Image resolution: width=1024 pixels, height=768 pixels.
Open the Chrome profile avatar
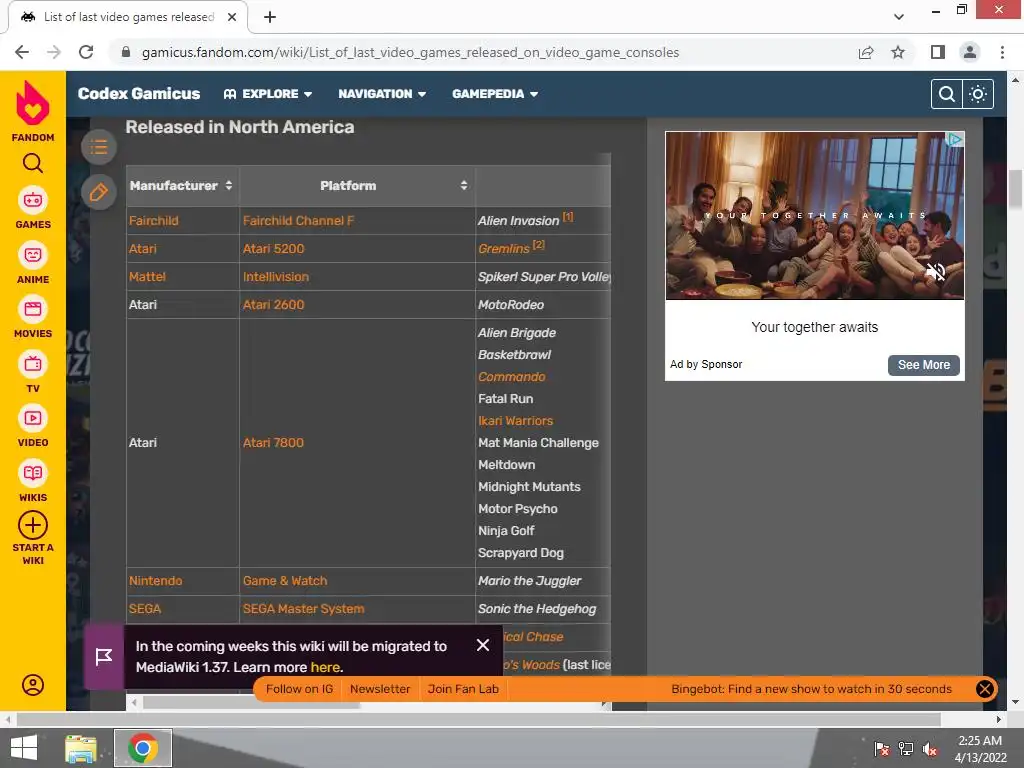[970, 52]
